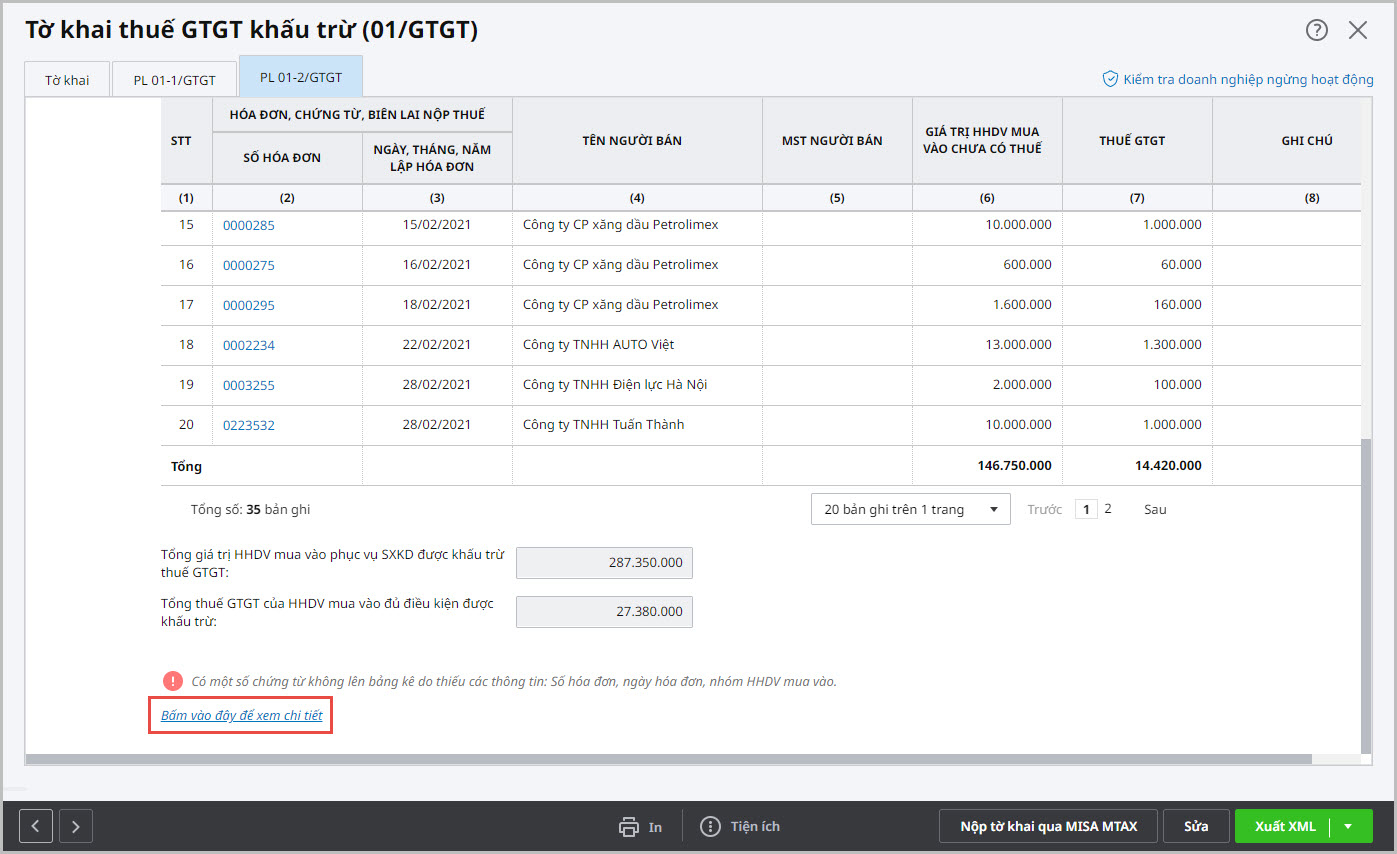Go to previous declaration with left arrow
The width and height of the screenshot is (1397, 854).
[x=36, y=826]
